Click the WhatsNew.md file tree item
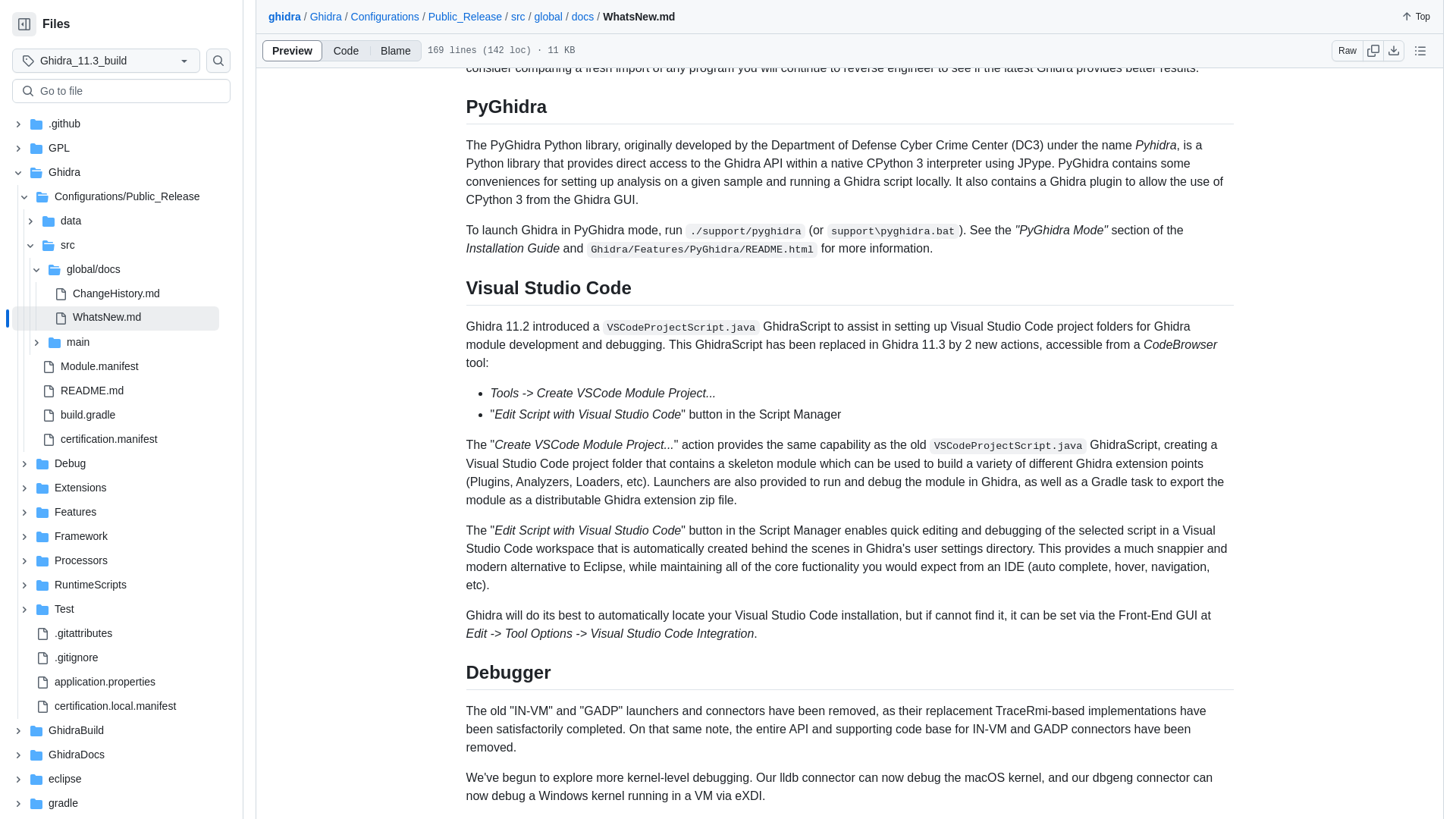 (x=108, y=317)
